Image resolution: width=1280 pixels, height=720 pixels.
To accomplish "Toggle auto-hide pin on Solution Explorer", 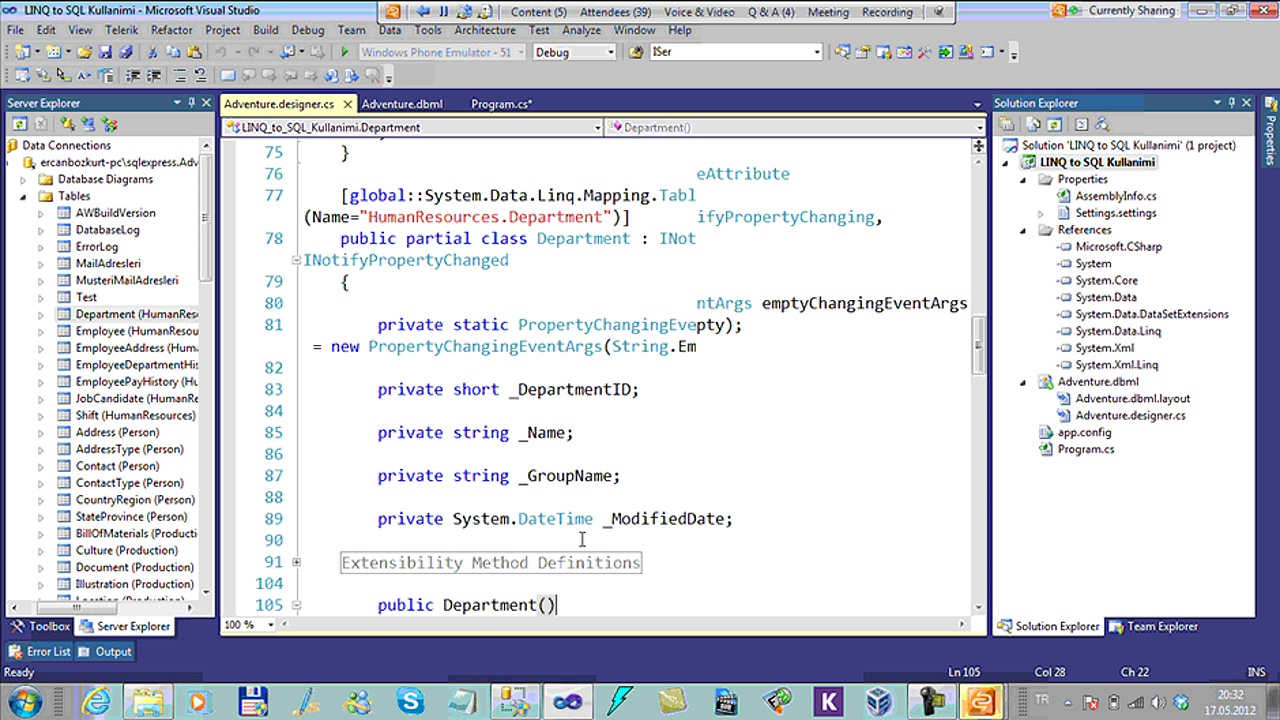I will 1231,103.
